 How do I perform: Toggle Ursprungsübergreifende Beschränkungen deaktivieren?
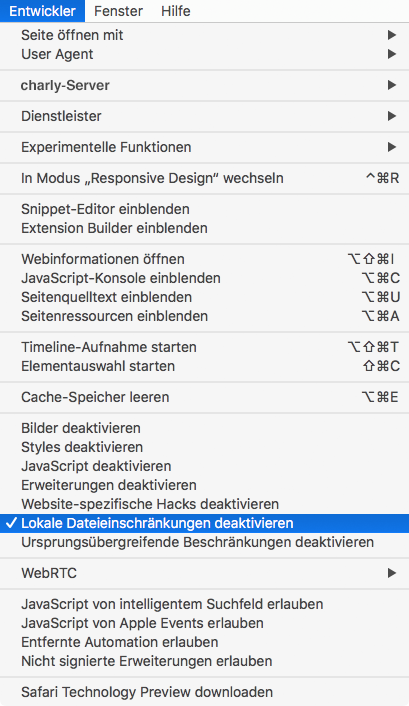204,542
